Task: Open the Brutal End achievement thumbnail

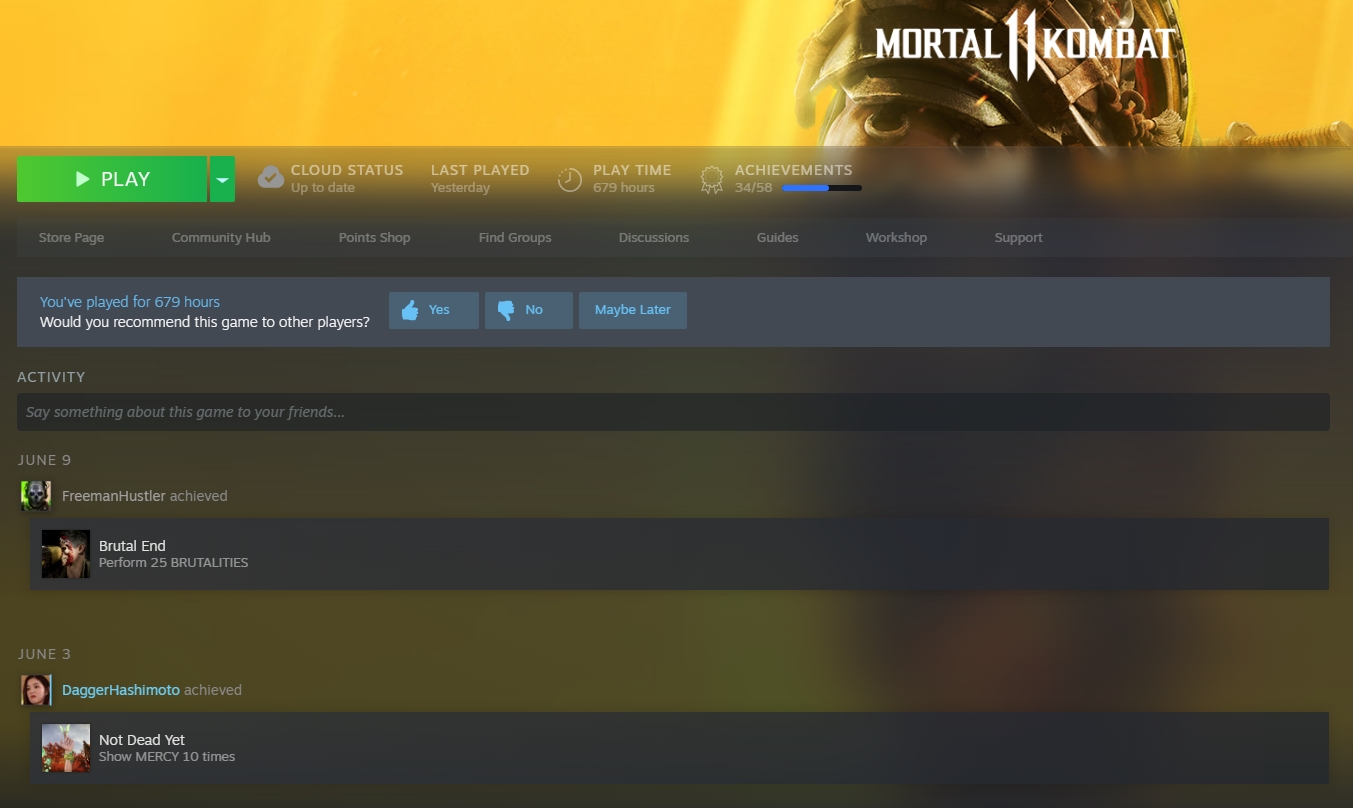Action: pyautogui.click(x=66, y=554)
